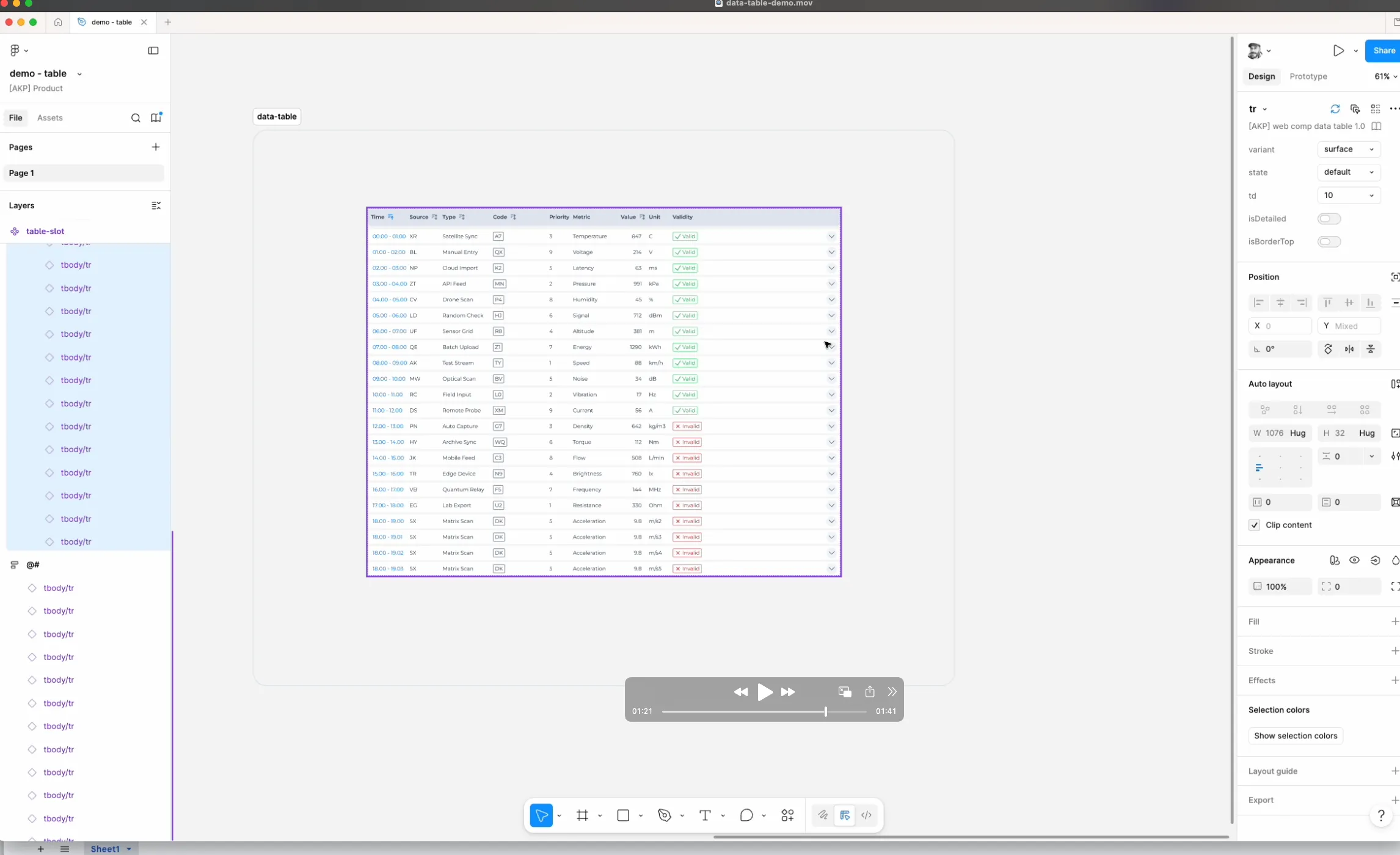Expand the Invalid 12.00 - 13.00 row chevron
The image size is (1400, 855).
coord(831,426)
